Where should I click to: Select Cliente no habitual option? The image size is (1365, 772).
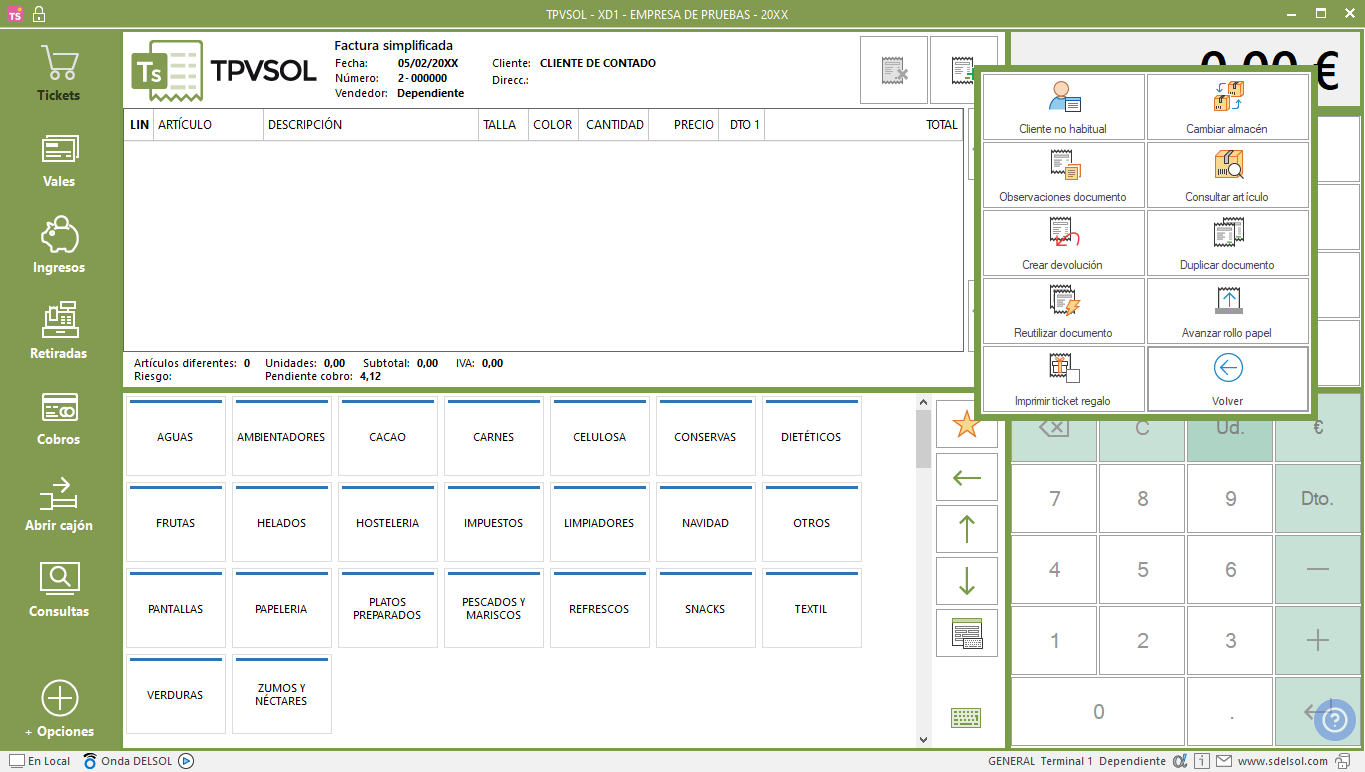click(1064, 107)
